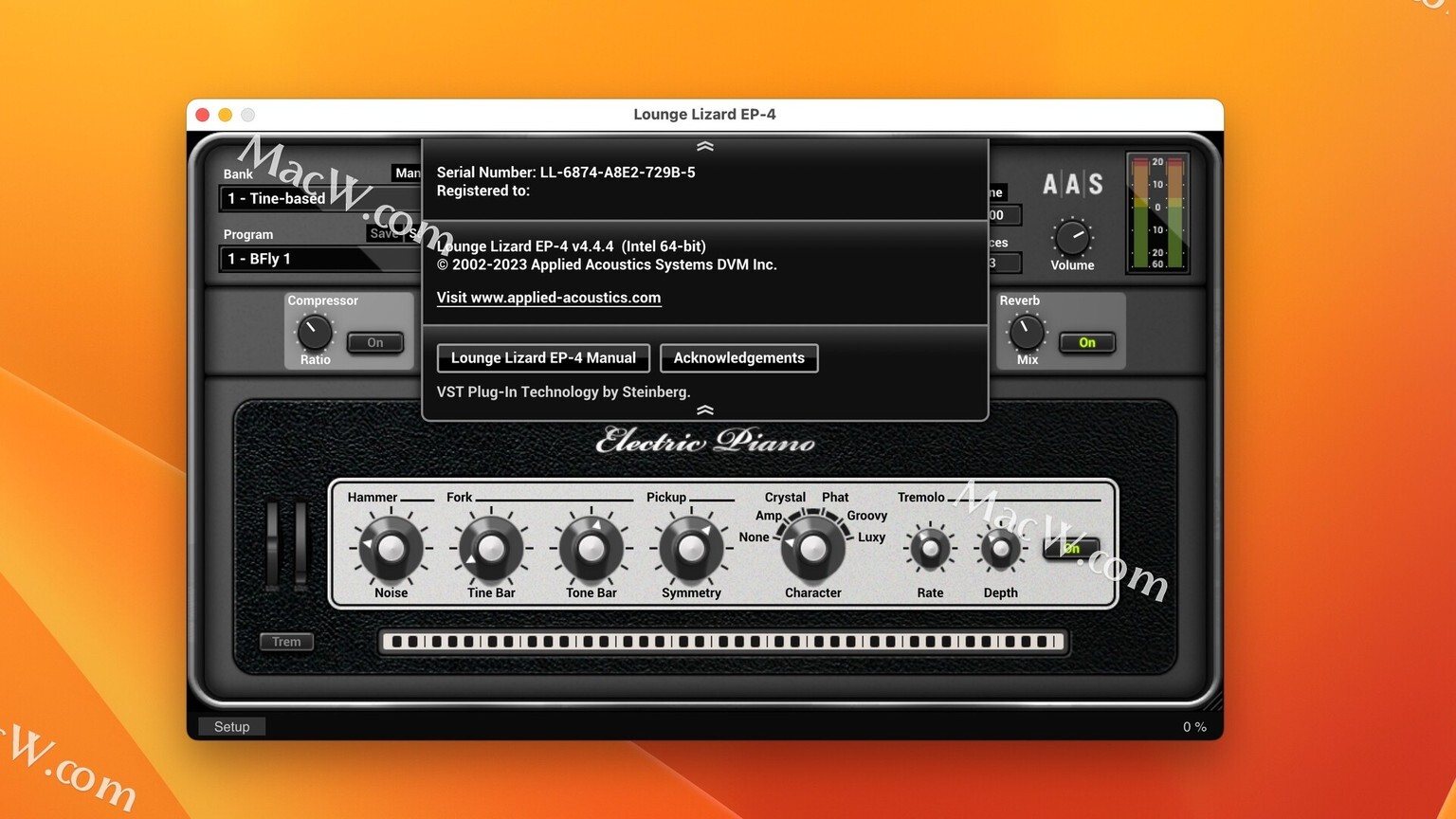
Task: Collapse info panel using bottom chevron
Action: (x=704, y=410)
